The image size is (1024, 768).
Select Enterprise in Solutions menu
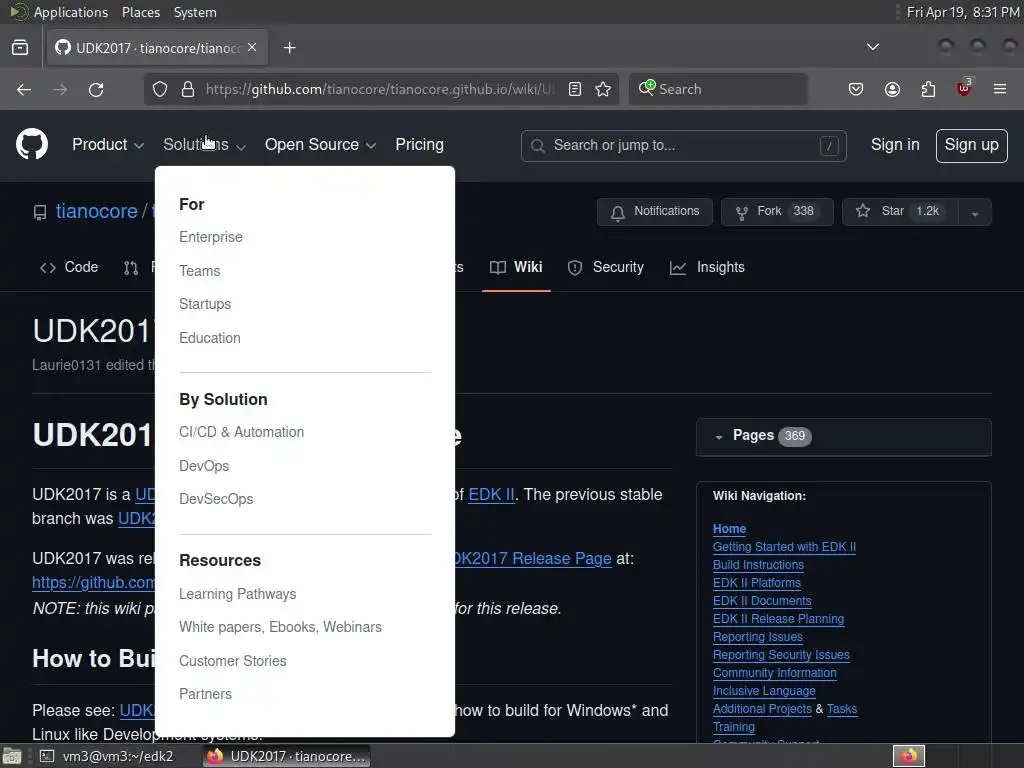pyautogui.click(x=211, y=237)
